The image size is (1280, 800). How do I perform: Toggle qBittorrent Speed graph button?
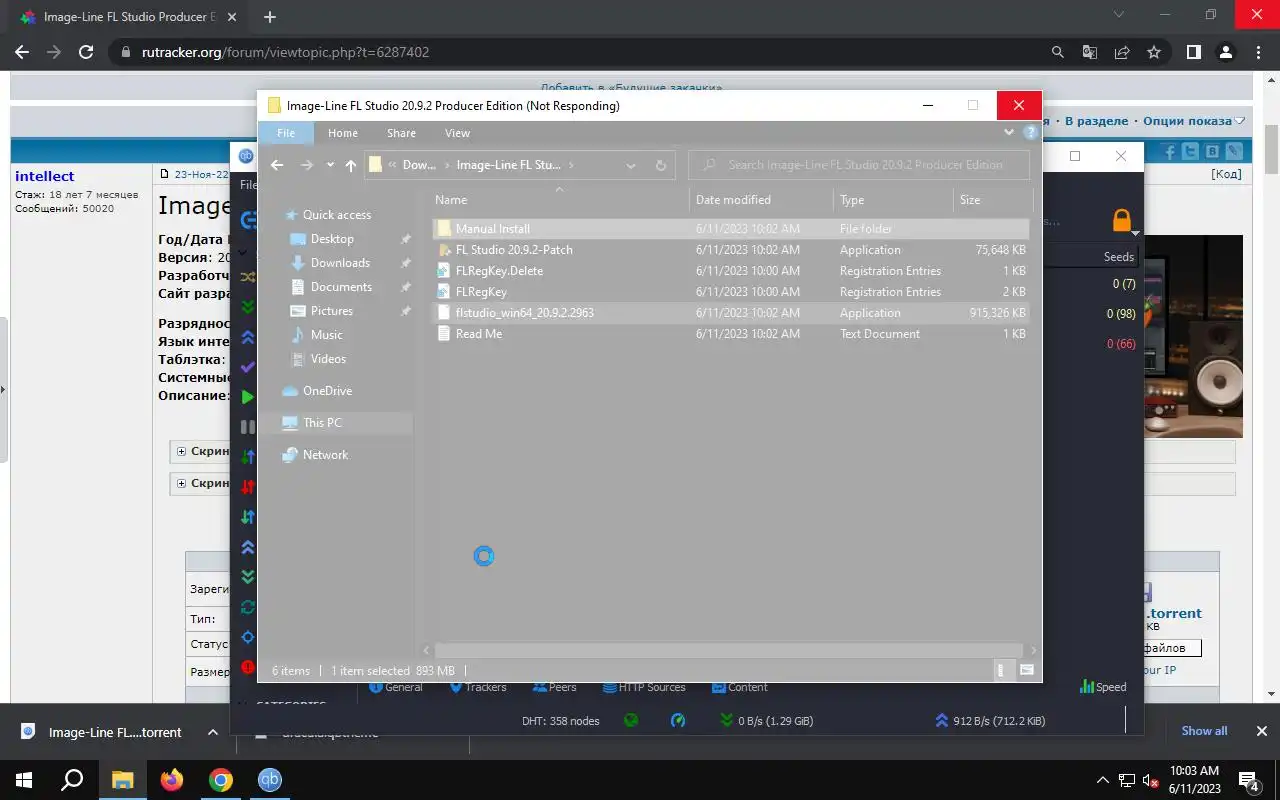coord(1103,687)
